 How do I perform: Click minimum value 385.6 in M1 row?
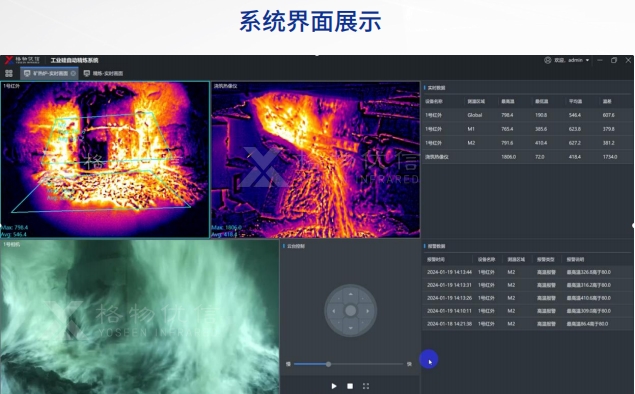pyautogui.click(x=541, y=129)
